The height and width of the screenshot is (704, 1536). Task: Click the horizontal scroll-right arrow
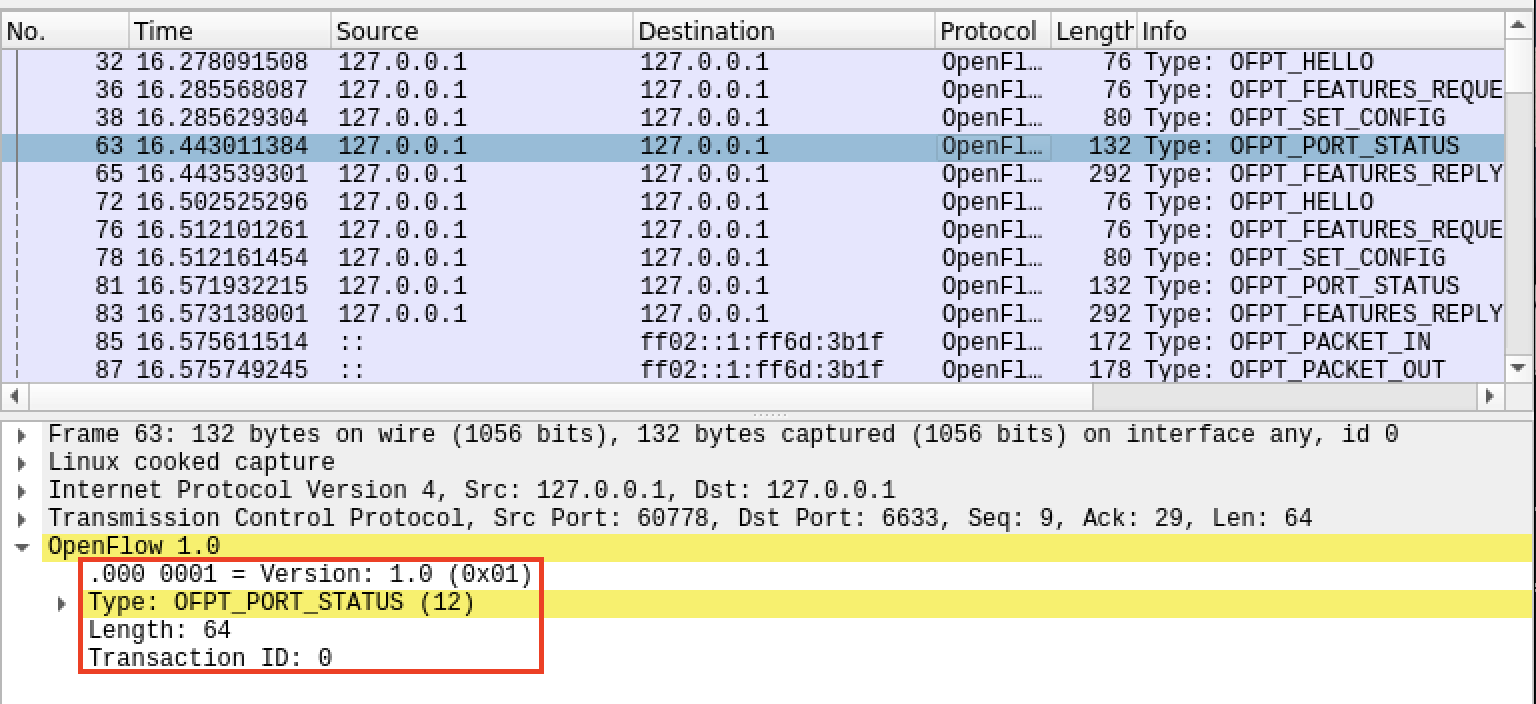pyautogui.click(x=1490, y=396)
